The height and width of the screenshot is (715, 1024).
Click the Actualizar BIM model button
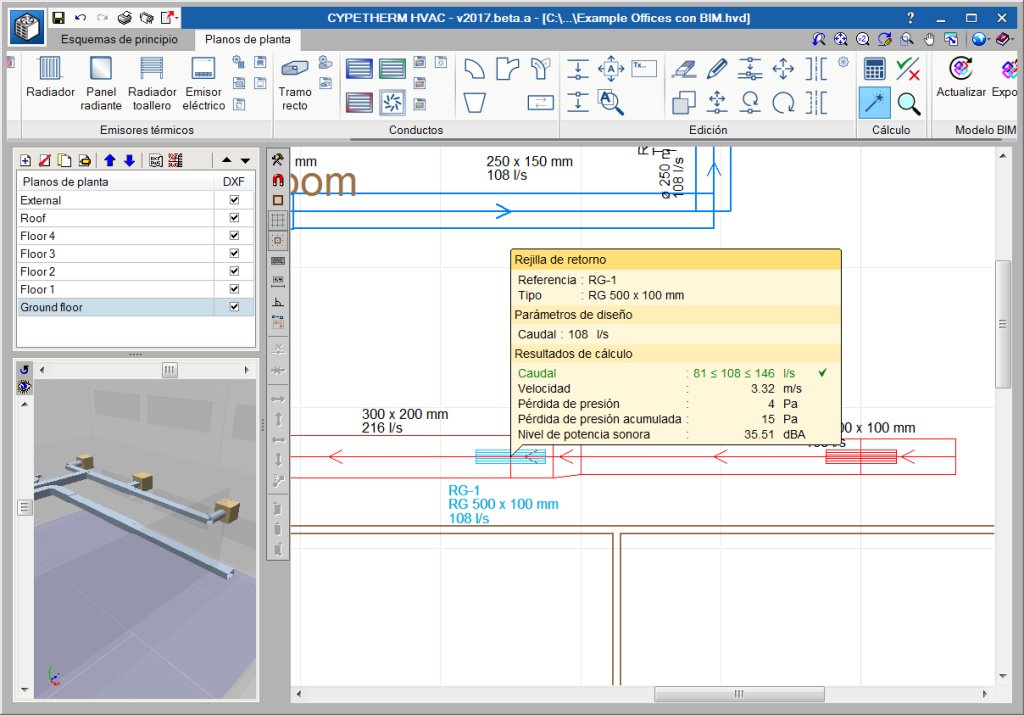tap(961, 77)
